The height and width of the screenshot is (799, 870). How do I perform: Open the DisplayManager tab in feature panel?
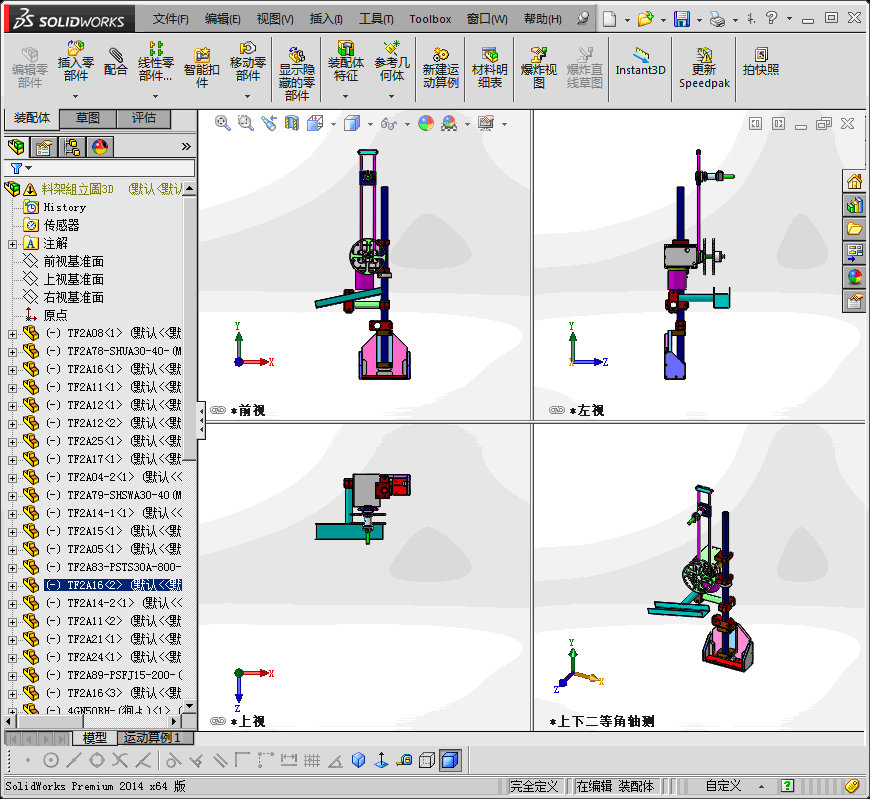(99, 147)
